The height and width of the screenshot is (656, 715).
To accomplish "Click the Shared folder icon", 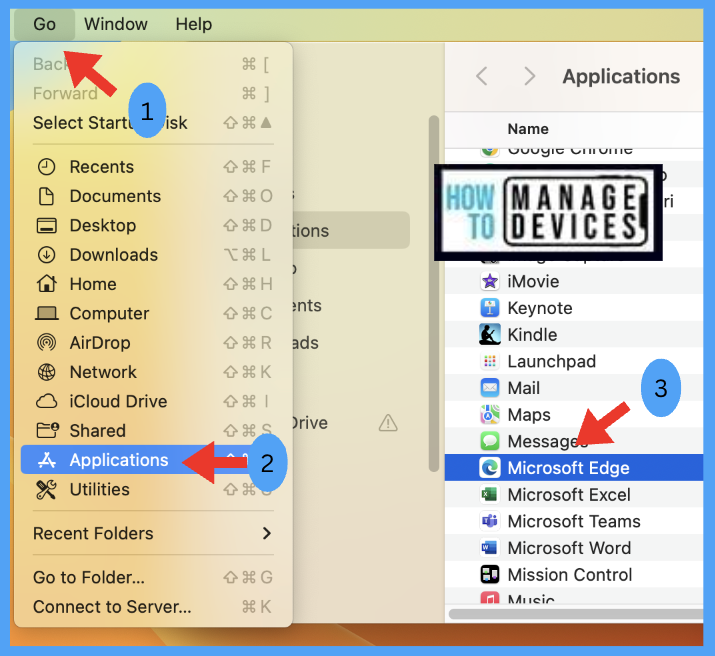I will [47, 430].
